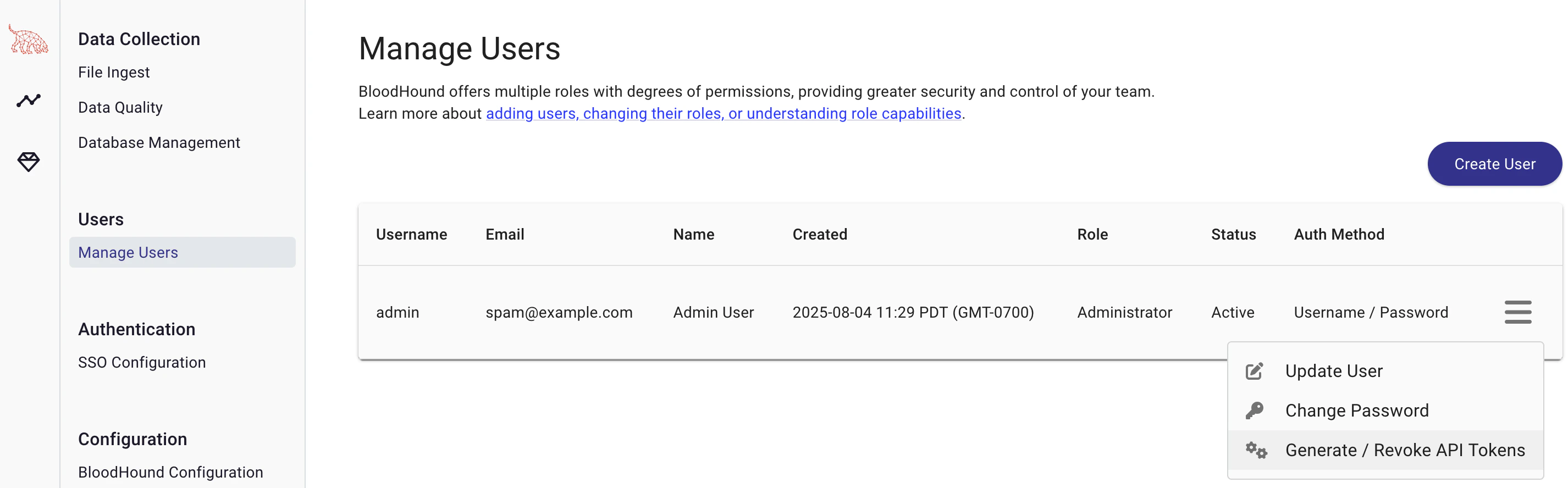This screenshot has width=1568, height=488.
Task: Select Manage Users sidebar item
Action: click(182, 253)
